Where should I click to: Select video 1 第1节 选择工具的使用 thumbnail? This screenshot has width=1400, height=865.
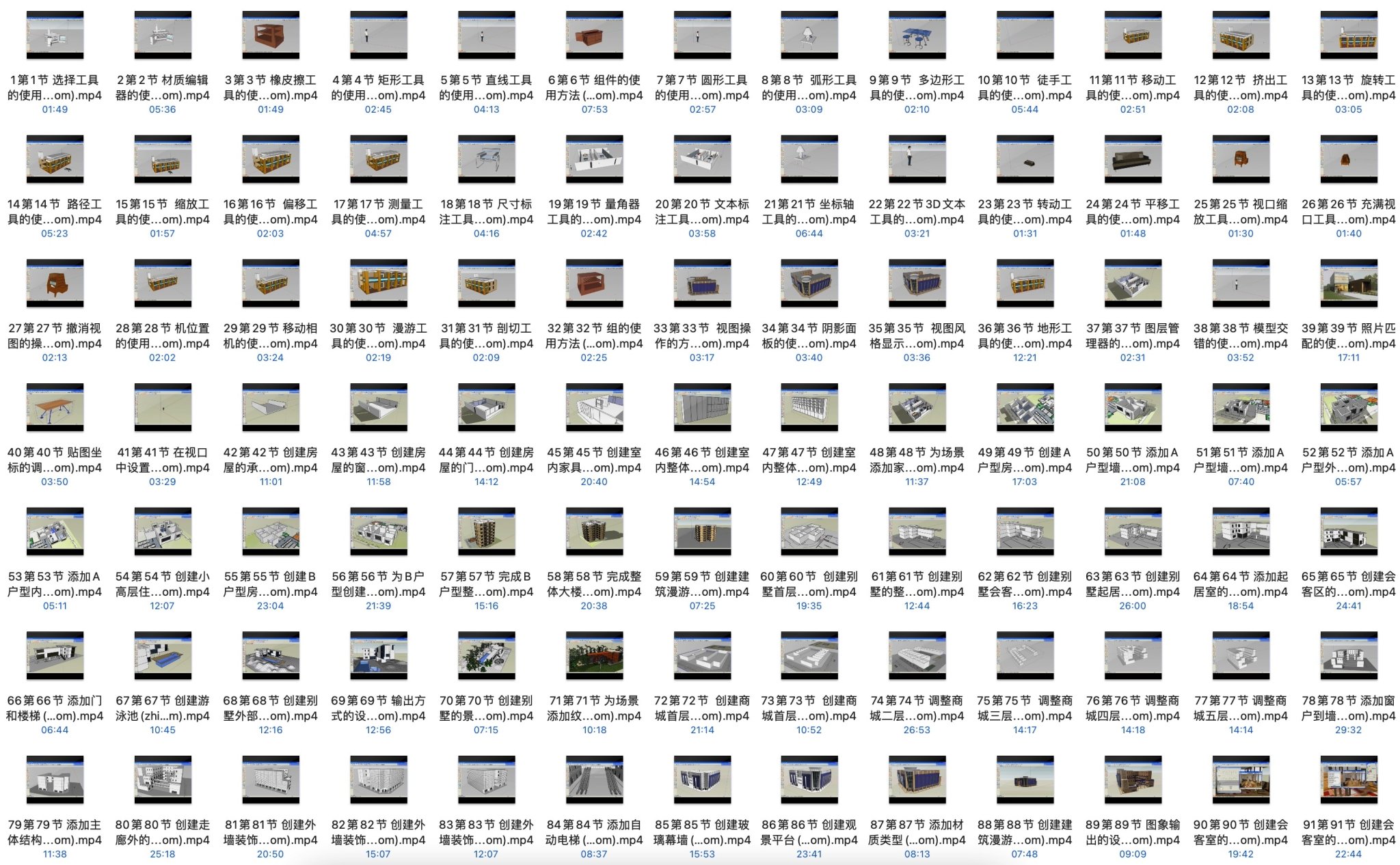pos(55,36)
